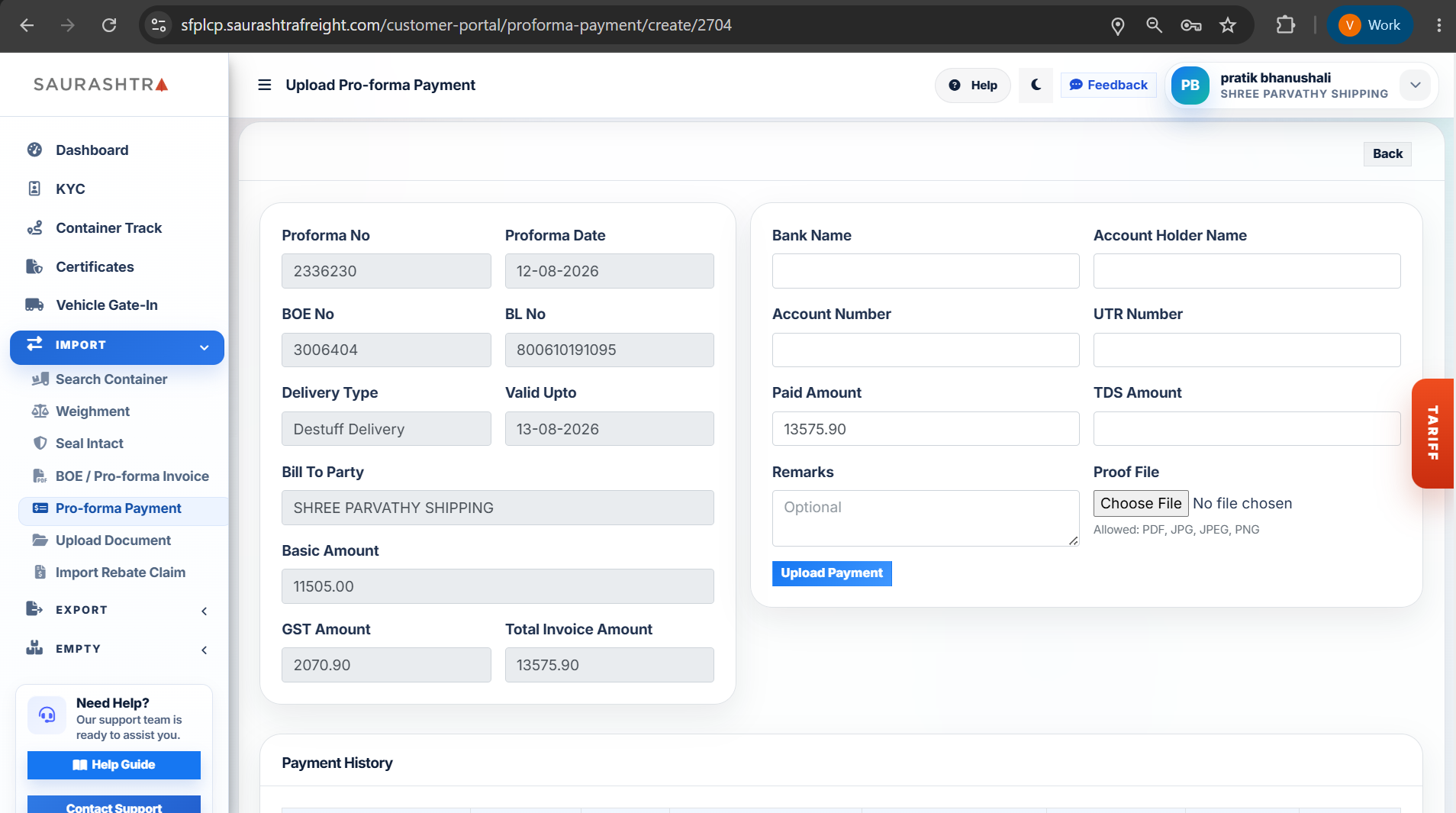Screen dimensions: 1456x813
Task: Submit with Upload Payment button
Action: 832,573
